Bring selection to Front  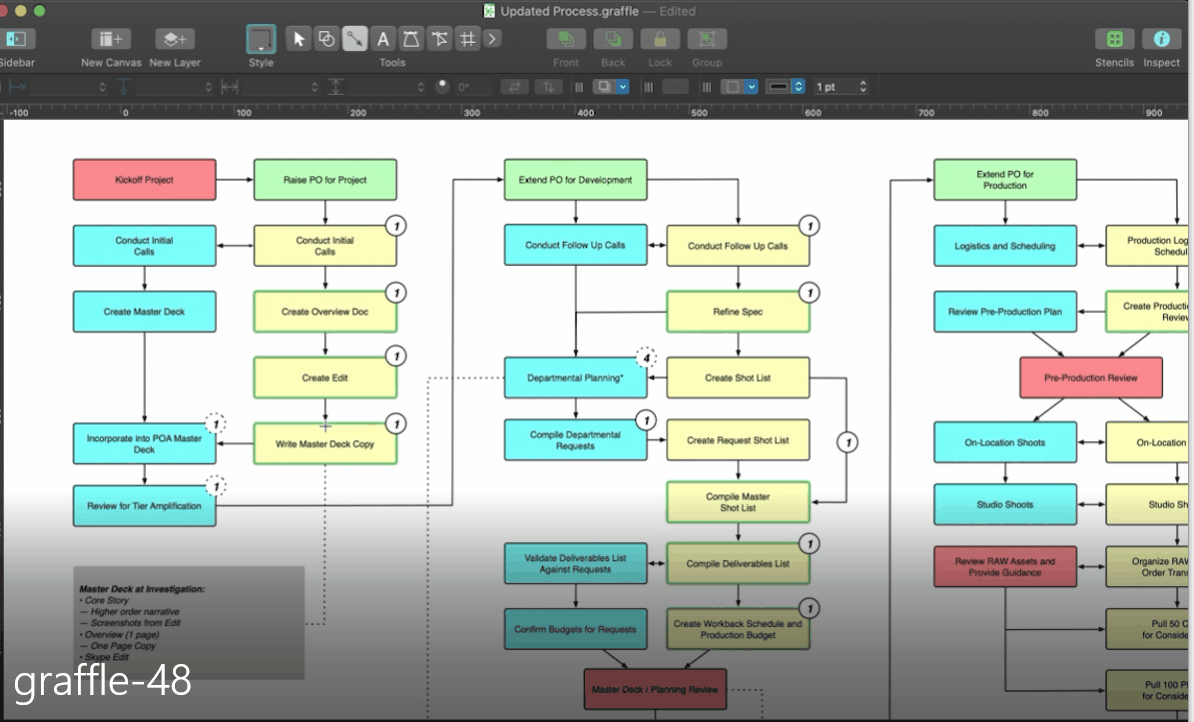point(566,39)
